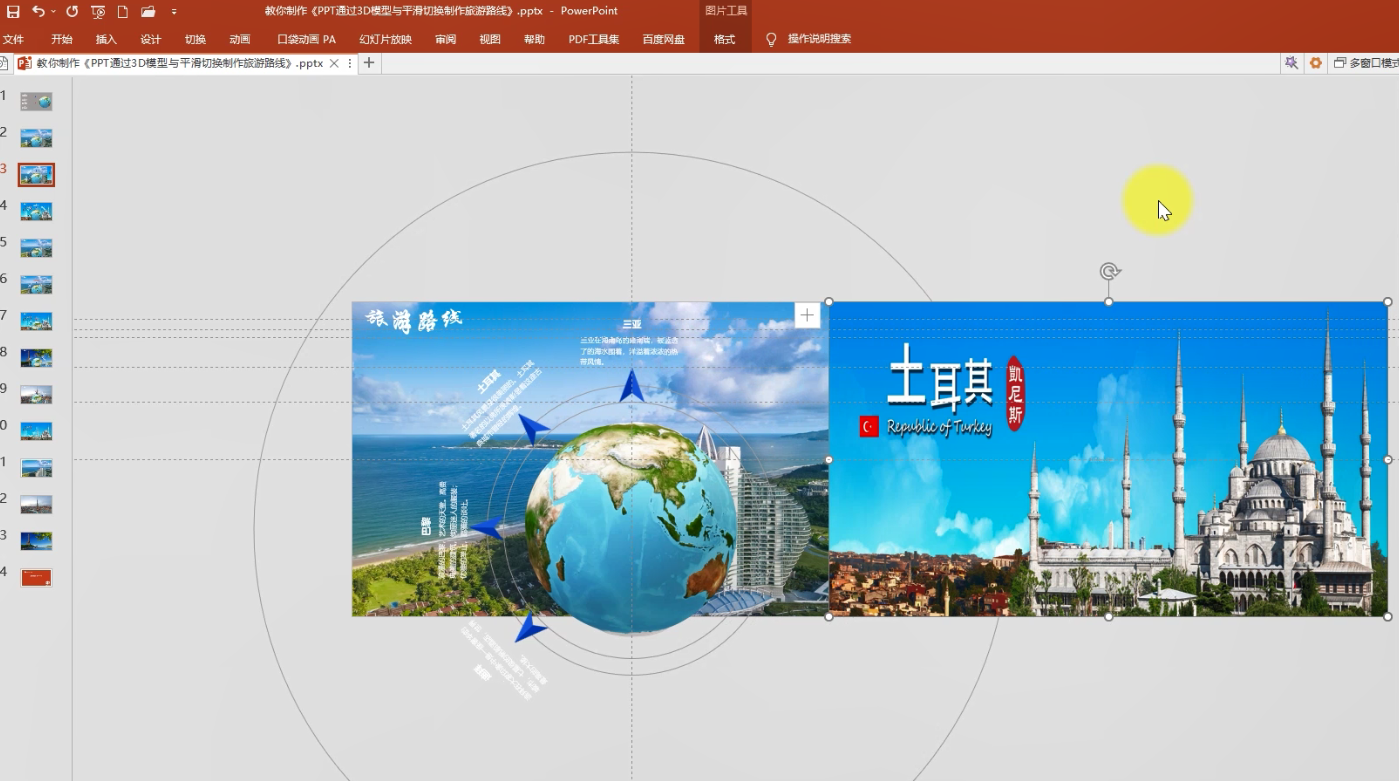The image size is (1399, 781).
Task: Open file with the folder icon
Action: coord(148,11)
